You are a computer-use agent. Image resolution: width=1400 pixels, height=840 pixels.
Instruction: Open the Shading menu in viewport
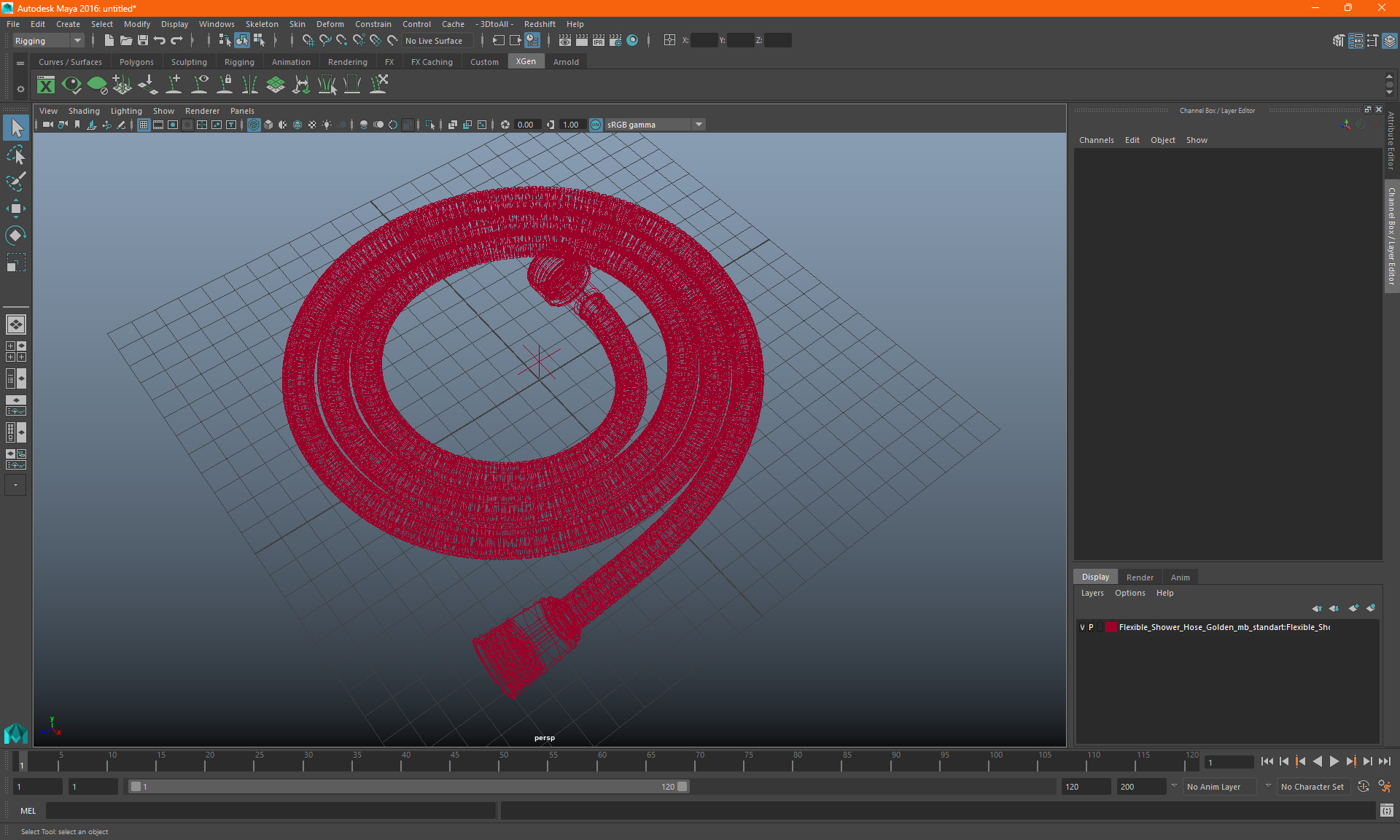[x=84, y=110]
